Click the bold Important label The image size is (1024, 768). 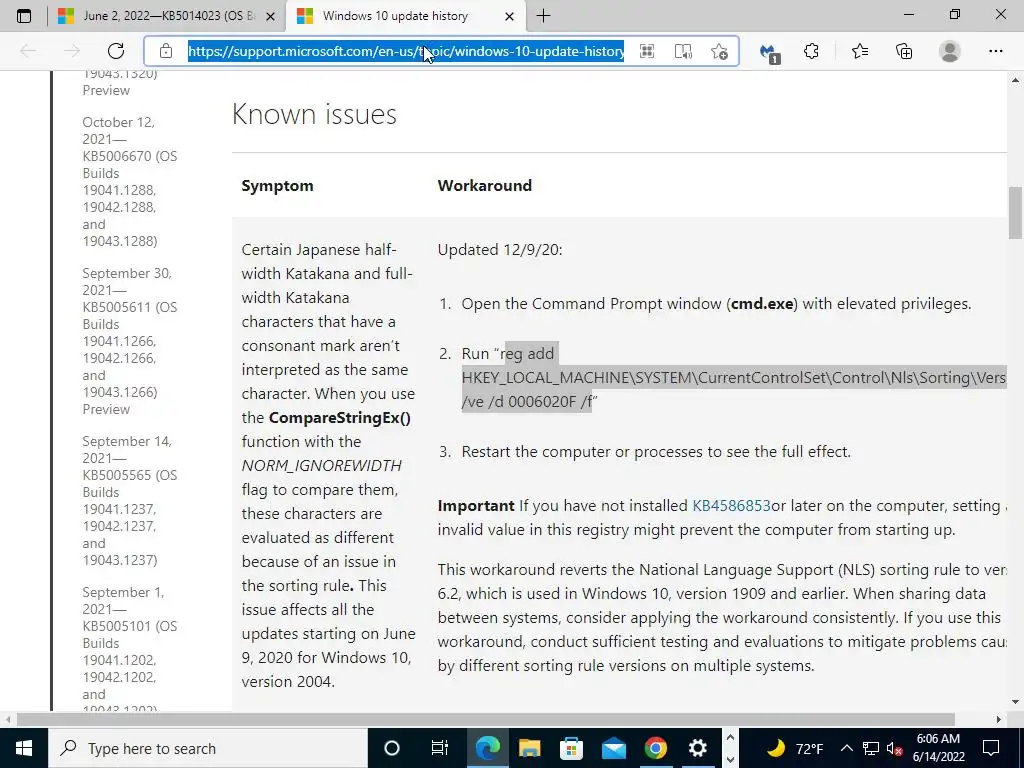(x=476, y=505)
